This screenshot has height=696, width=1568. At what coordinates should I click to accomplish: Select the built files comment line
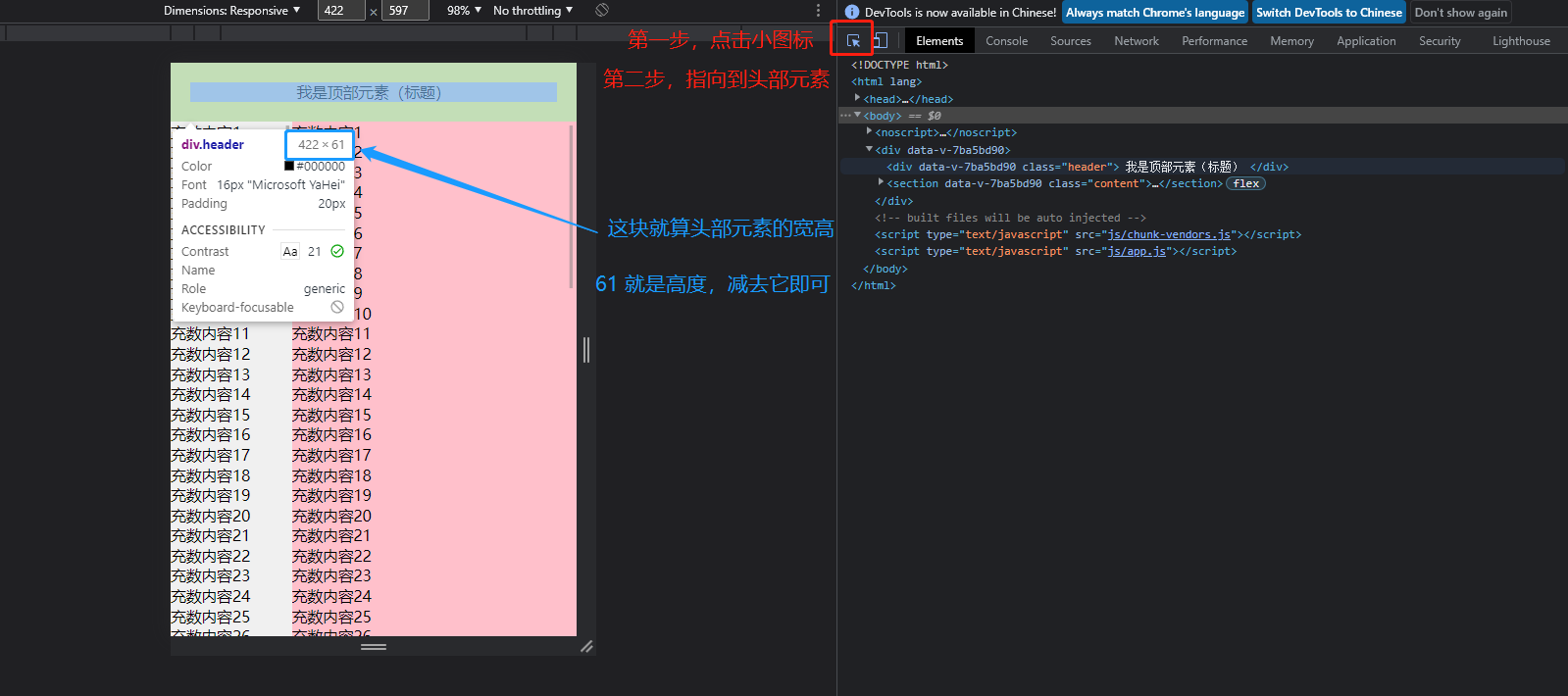(x=1010, y=218)
